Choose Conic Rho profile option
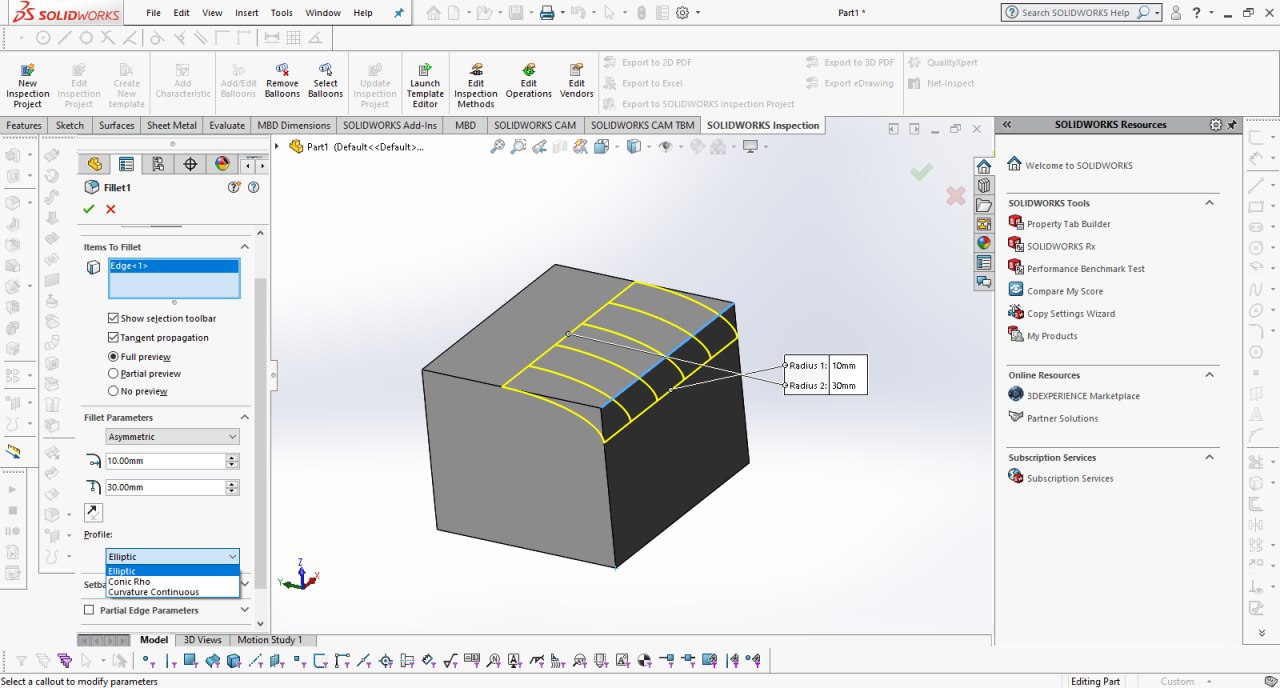Screen dimensions: 1280x688 click(172, 581)
